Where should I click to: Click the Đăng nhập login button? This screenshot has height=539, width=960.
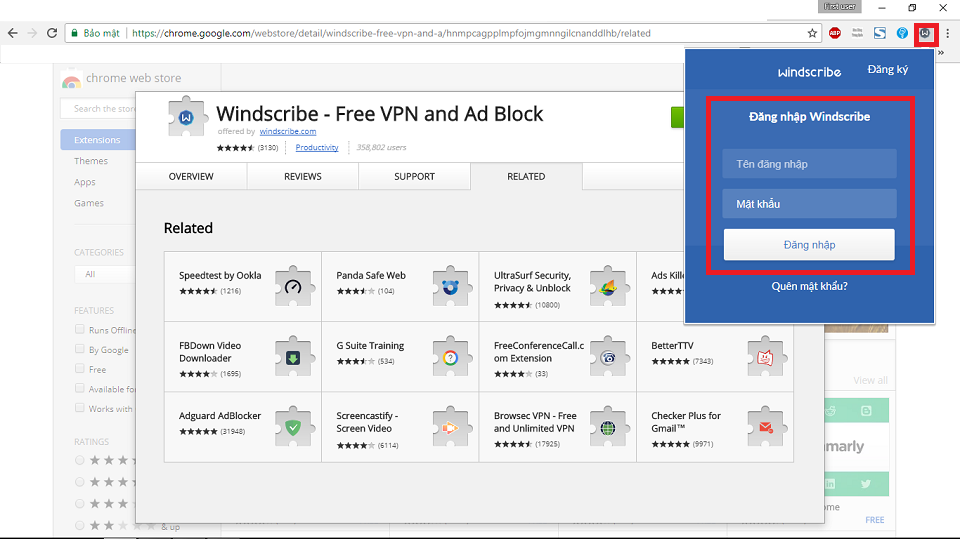[809, 244]
